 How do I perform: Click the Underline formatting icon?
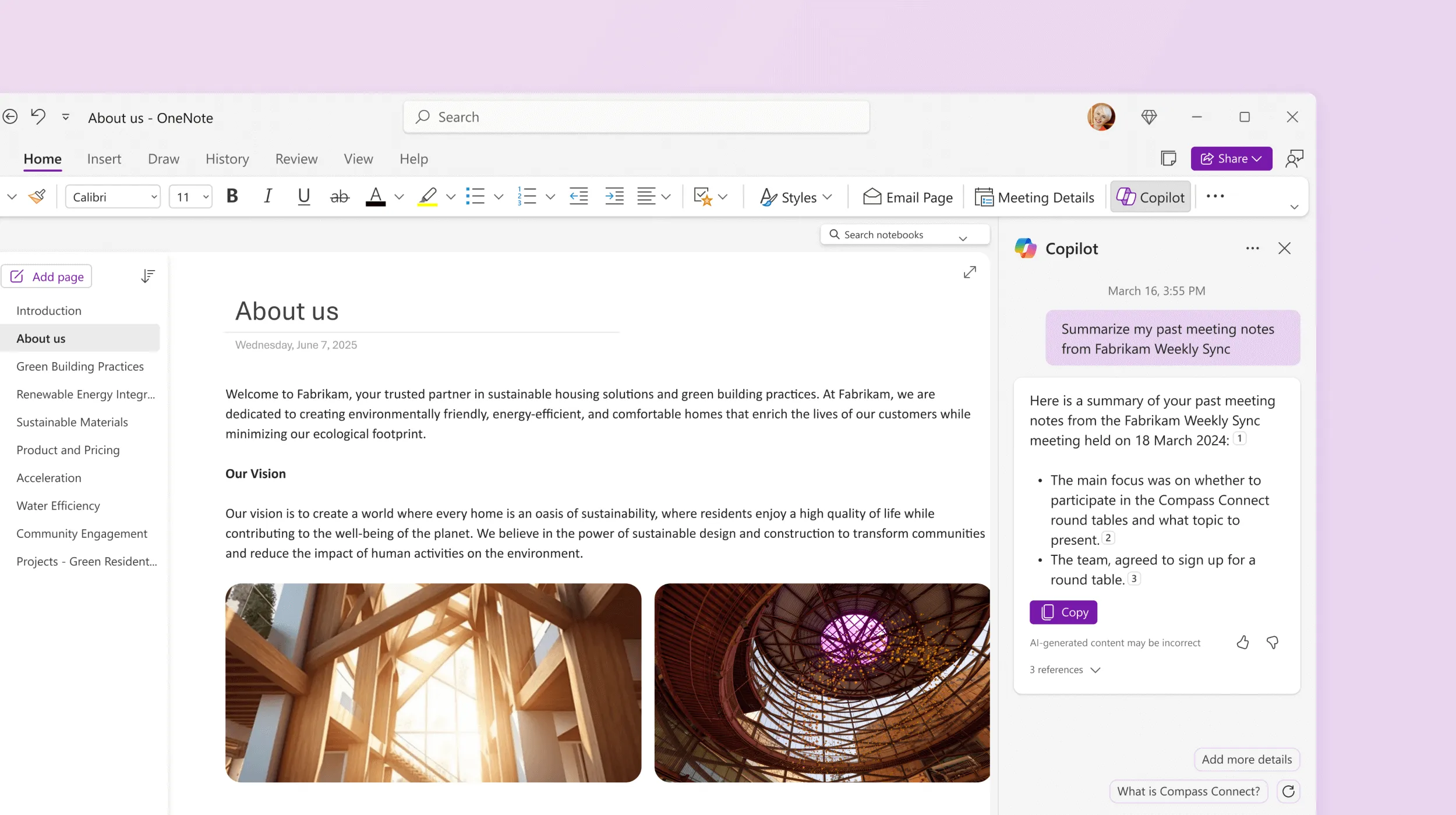(x=304, y=196)
